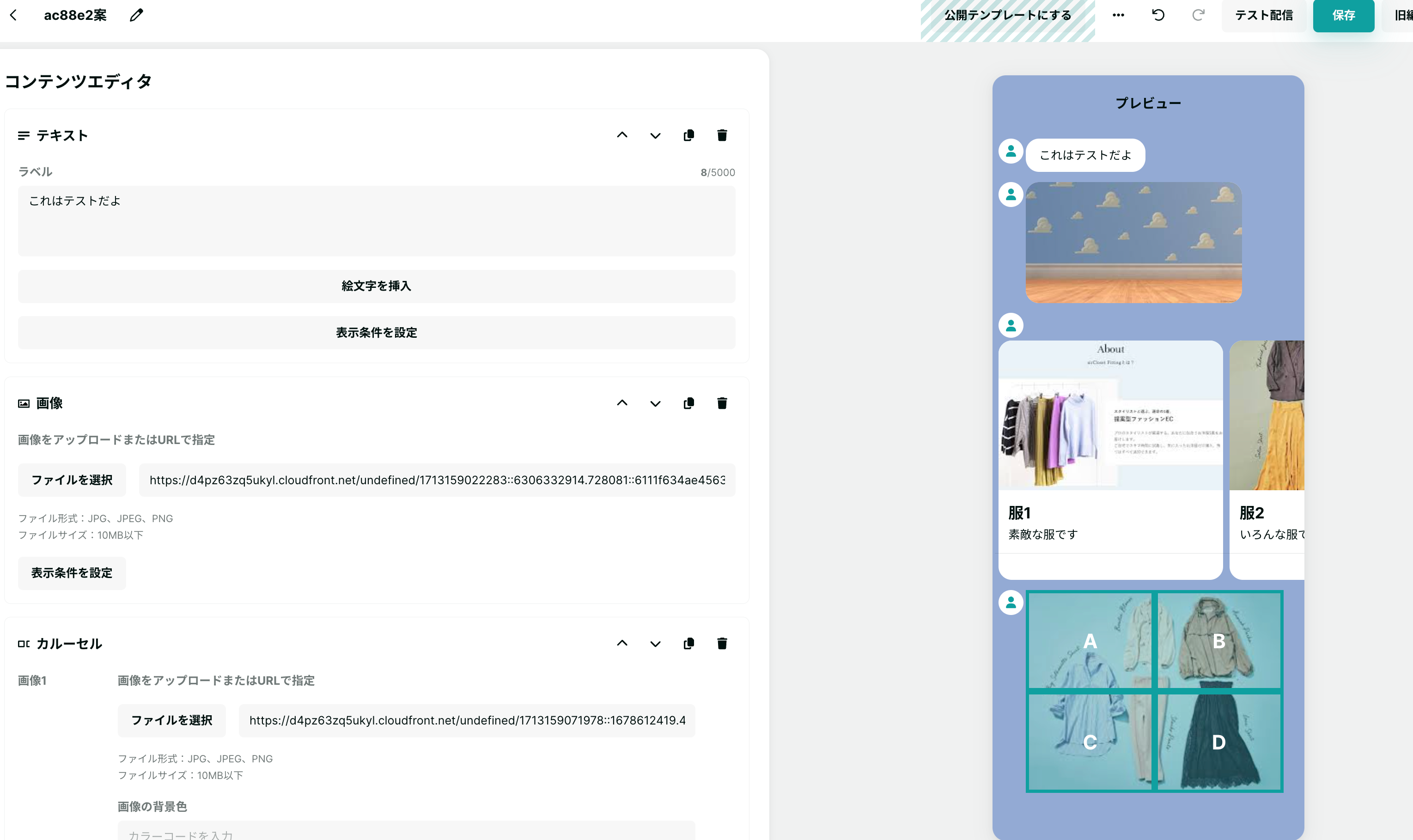This screenshot has height=840, width=1413.
Task: Click the カラーコード background color input
Action: click(x=406, y=833)
